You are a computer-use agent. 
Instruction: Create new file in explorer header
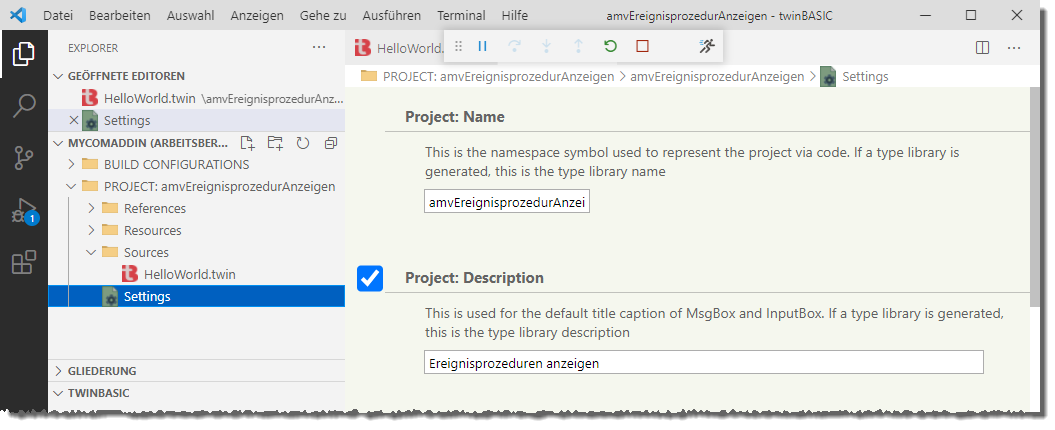248,143
